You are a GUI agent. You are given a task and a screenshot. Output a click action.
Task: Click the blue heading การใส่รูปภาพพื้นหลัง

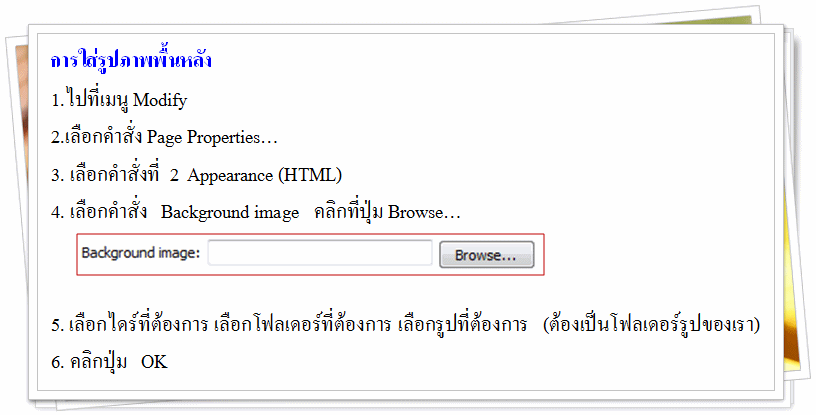[x=131, y=60]
